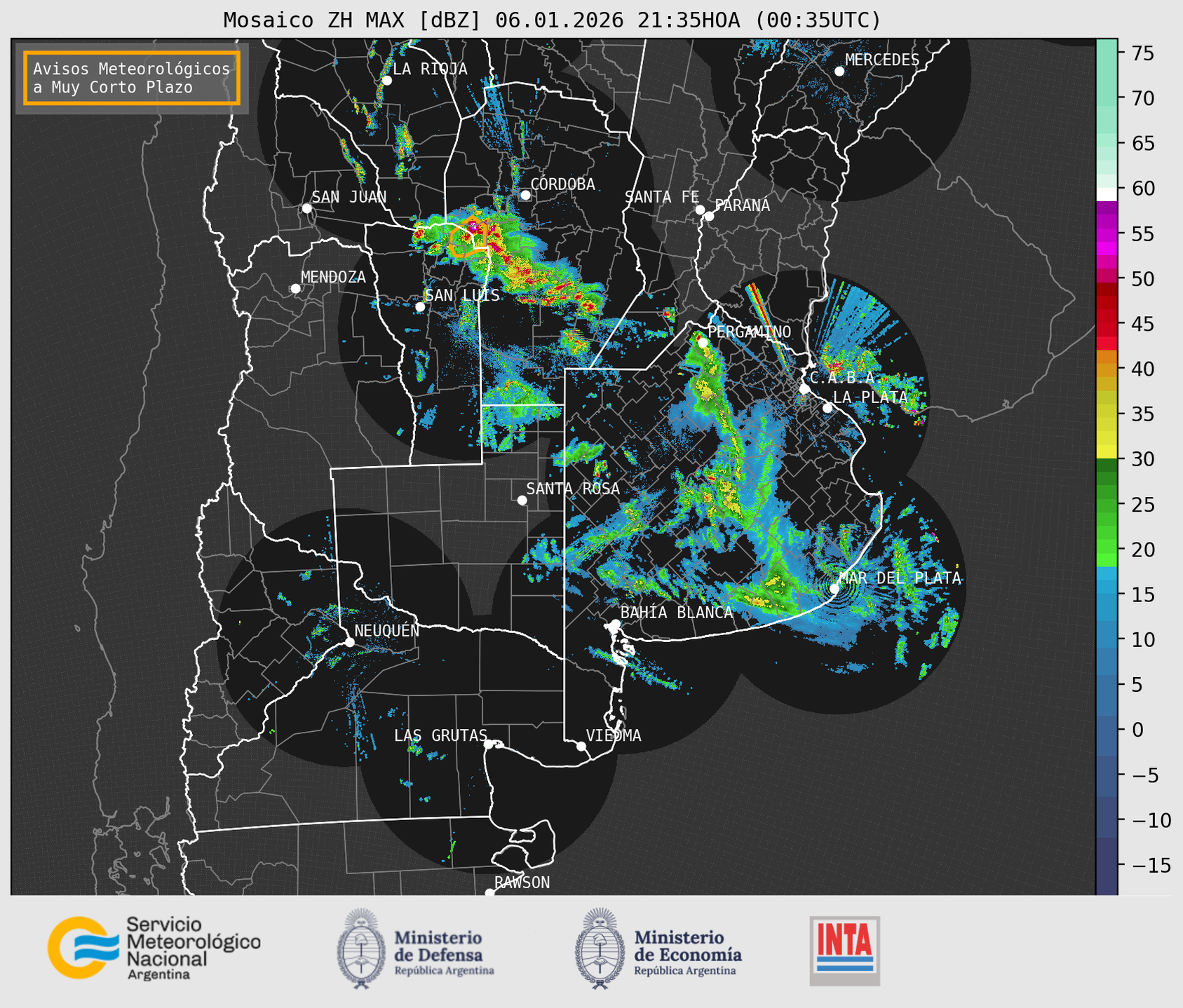Click the INTA logo

coord(844,950)
